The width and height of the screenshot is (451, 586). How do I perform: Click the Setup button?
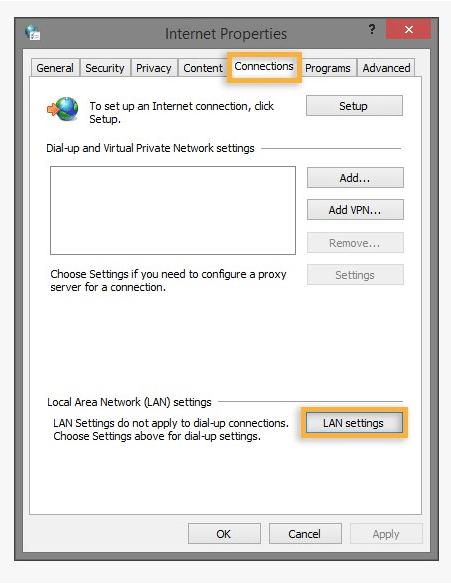coord(354,106)
